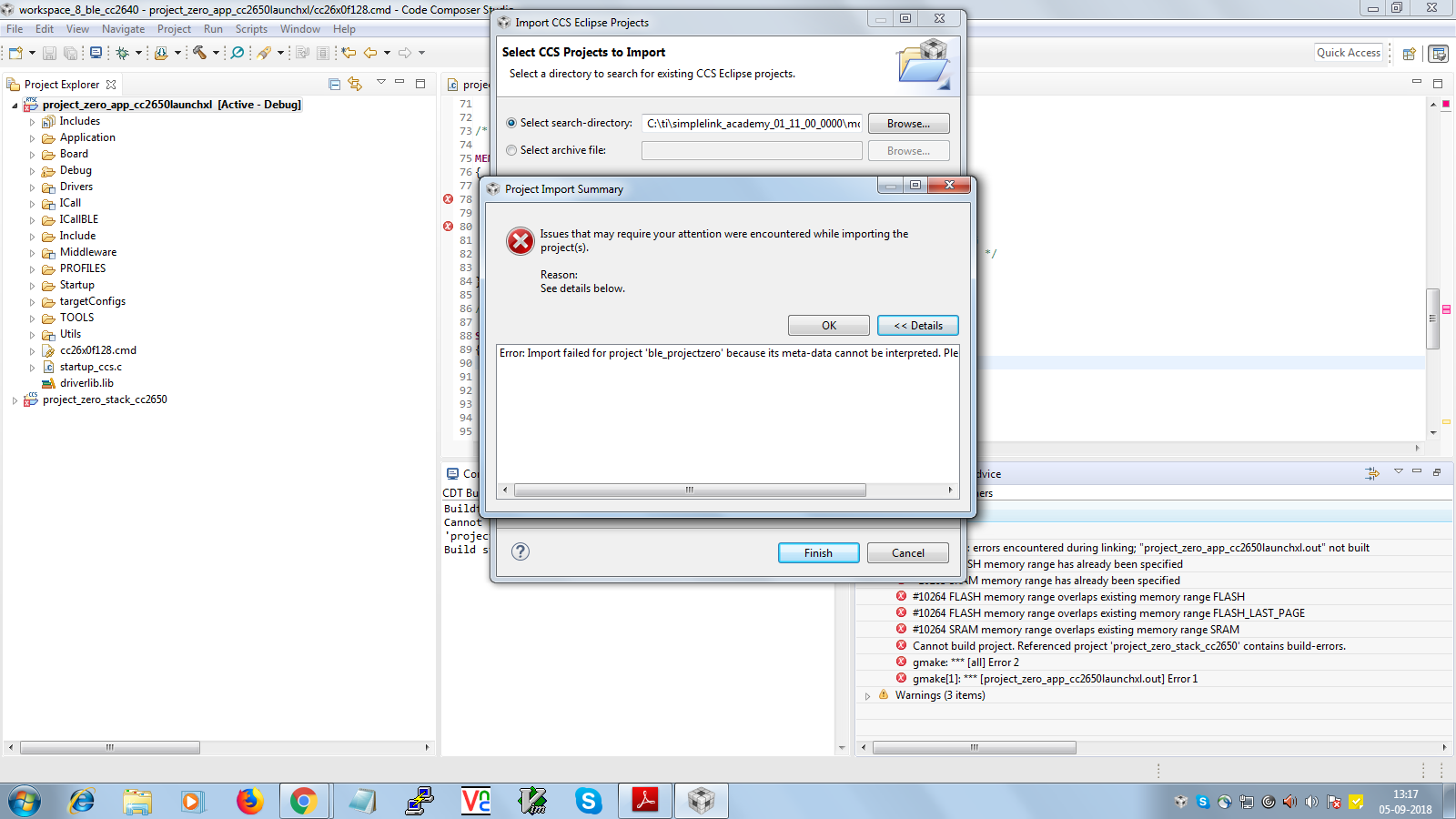
Task: Click the '<< Details' button
Action: 918,325
